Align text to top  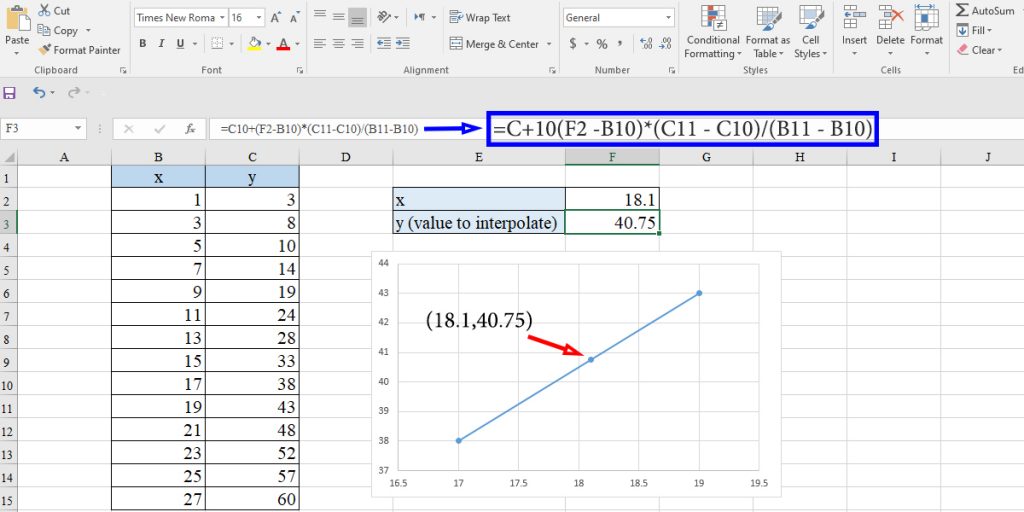(x=319, y=16)
